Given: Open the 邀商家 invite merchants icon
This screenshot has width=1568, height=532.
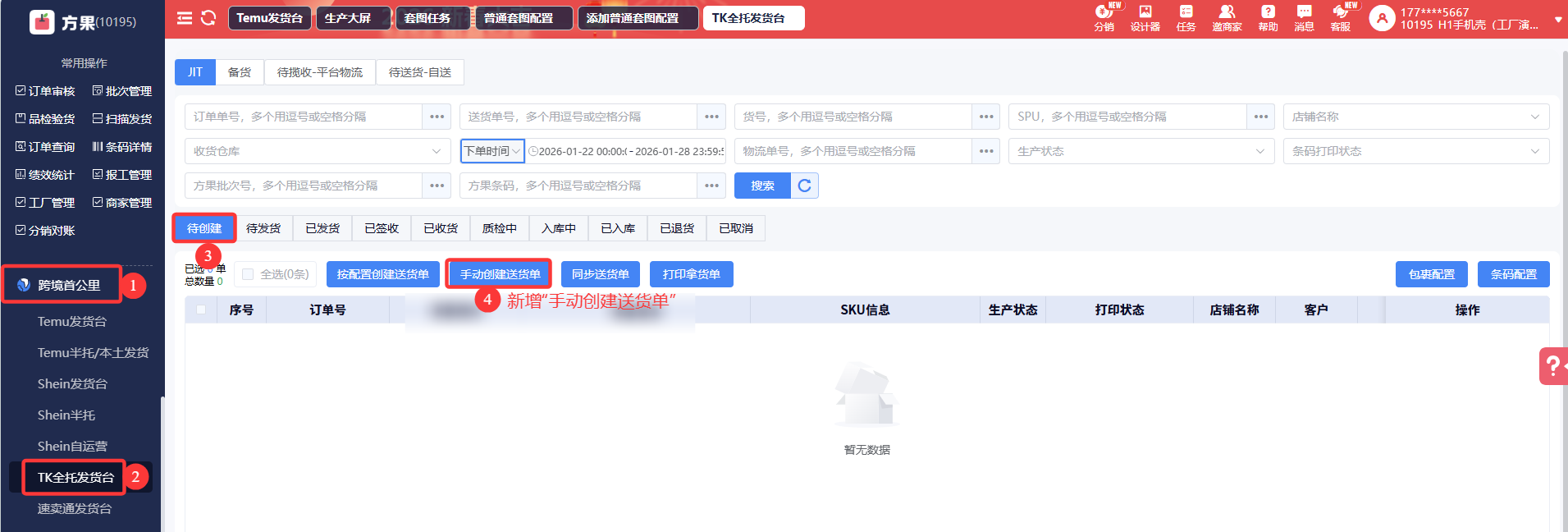Looking at the screenshot, I should point(1227,18).
